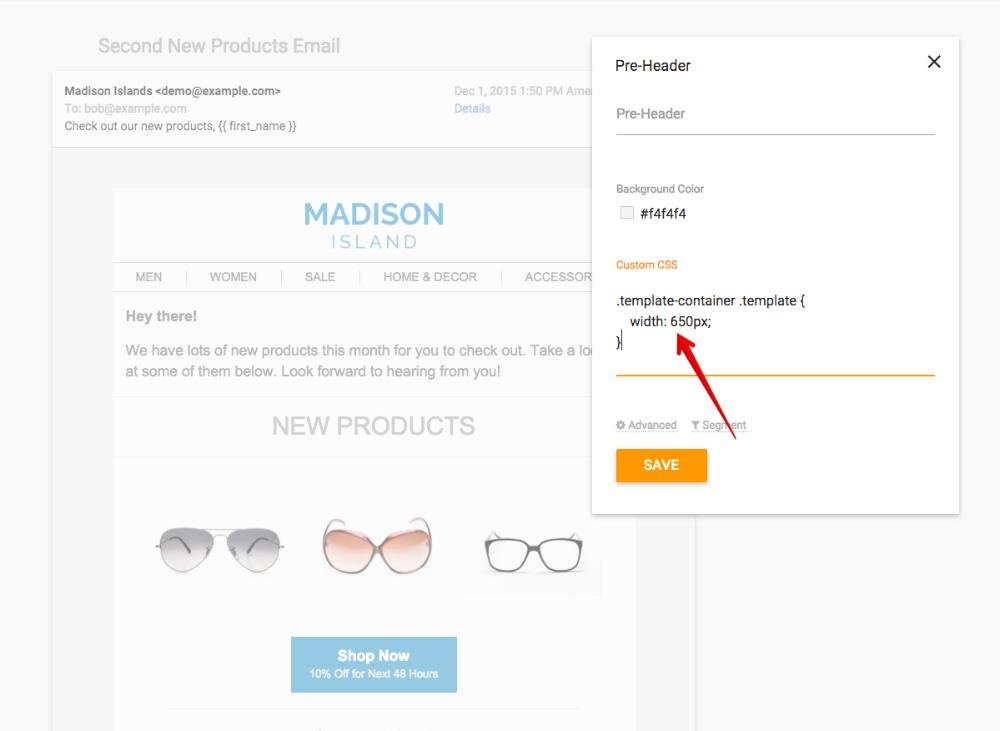Screen dimensions: 1000x731
Task: Click the NEW PRODUCTS section heading
Action: coord(373,426)
